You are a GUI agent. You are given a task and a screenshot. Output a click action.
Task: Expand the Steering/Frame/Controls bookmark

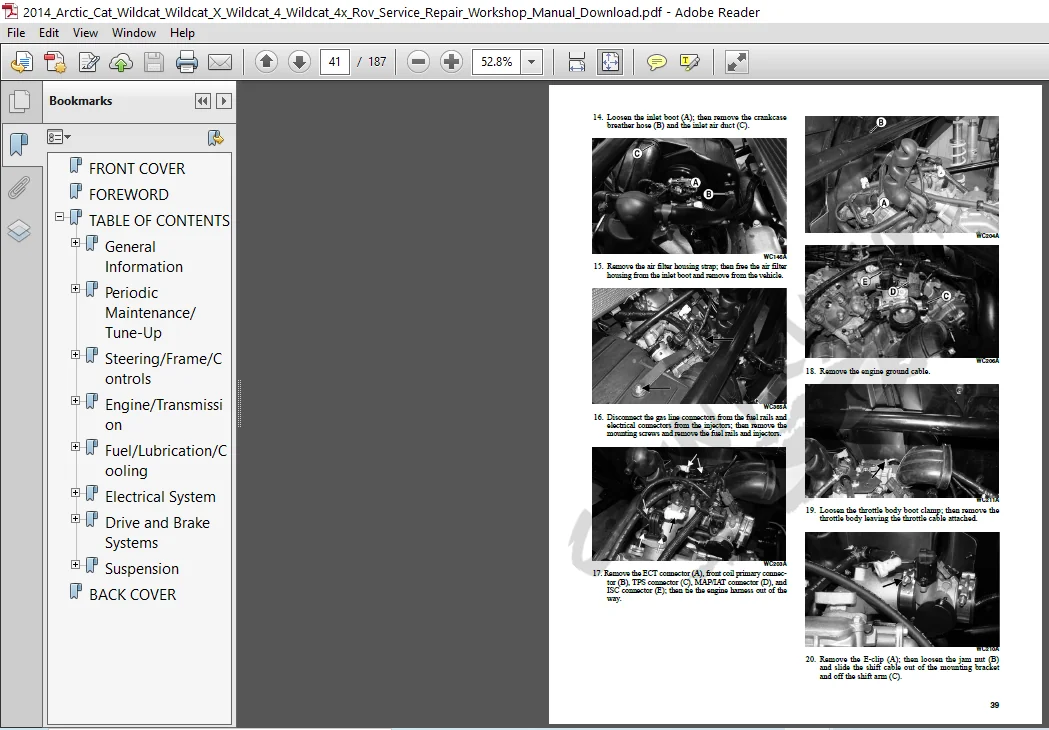76,355
